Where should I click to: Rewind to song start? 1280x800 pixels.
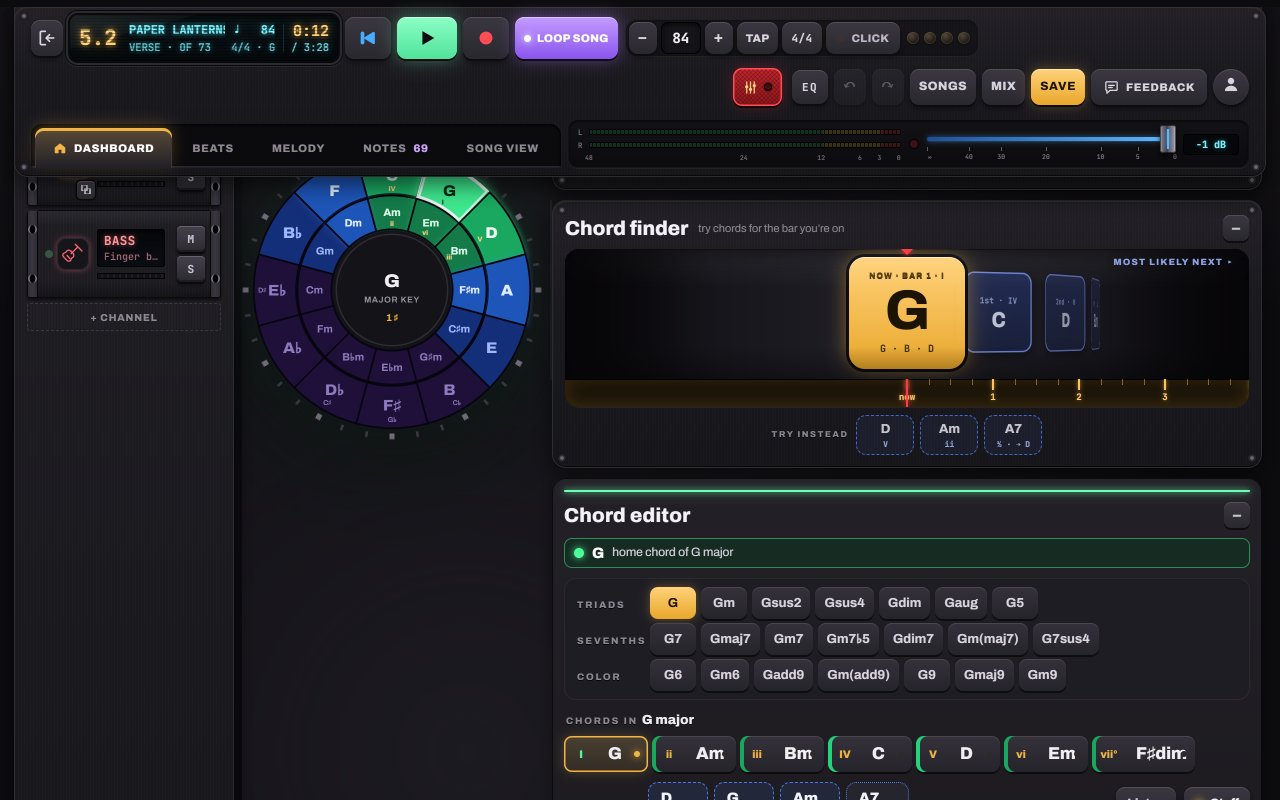(368, 38)
